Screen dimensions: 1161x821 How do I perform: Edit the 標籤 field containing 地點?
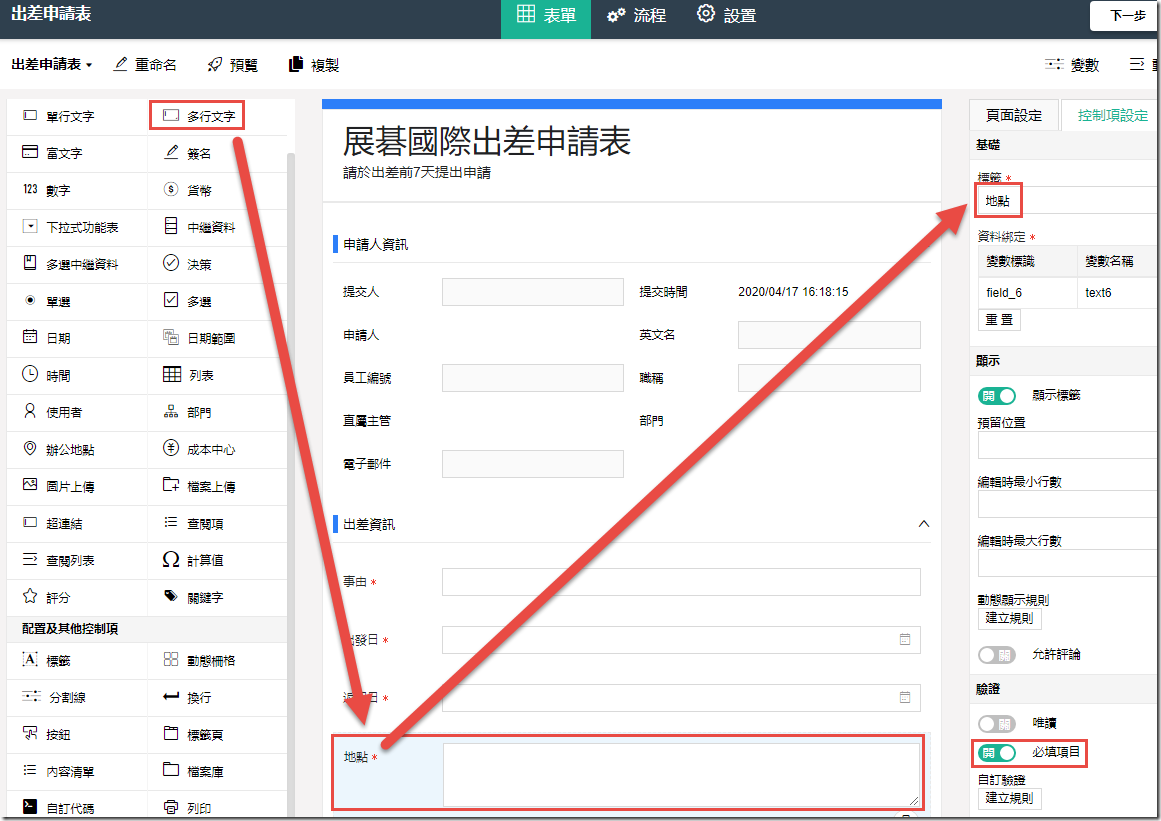(x=1069, y=201)
